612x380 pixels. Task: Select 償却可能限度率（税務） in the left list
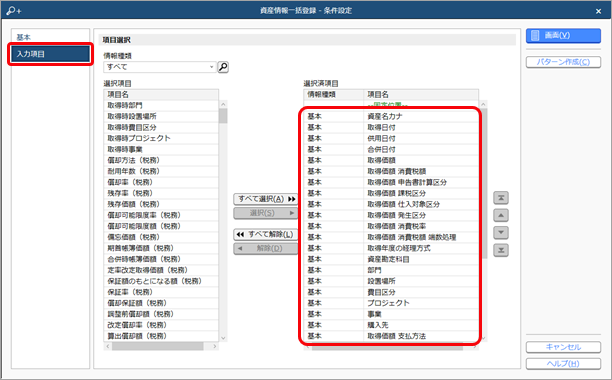click(x=161, y=215)
